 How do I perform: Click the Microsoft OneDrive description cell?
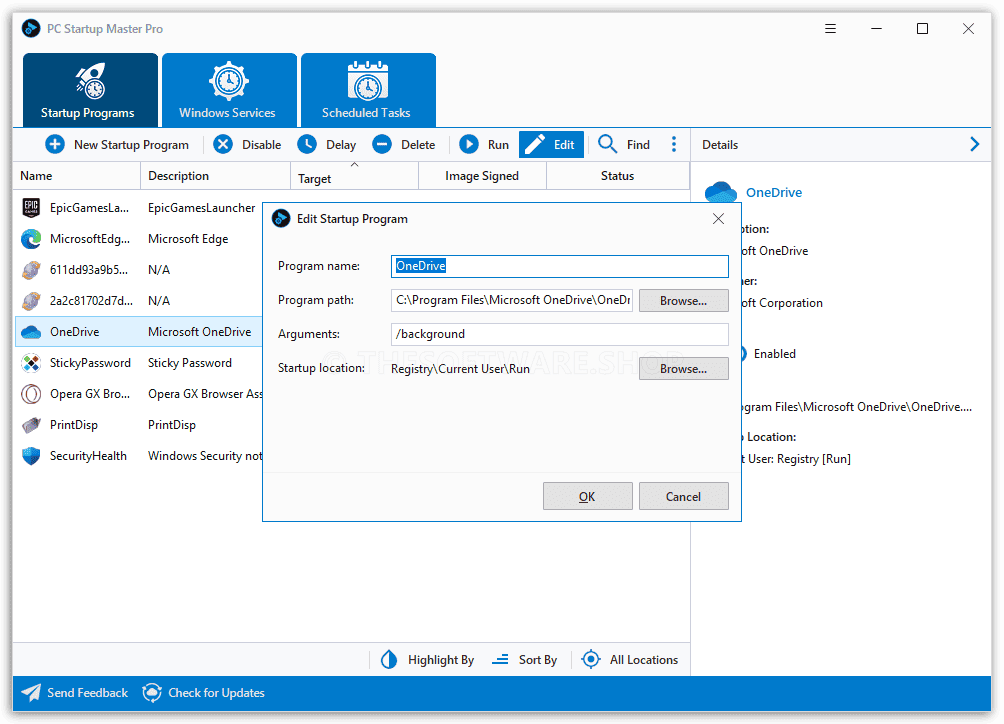200,332
